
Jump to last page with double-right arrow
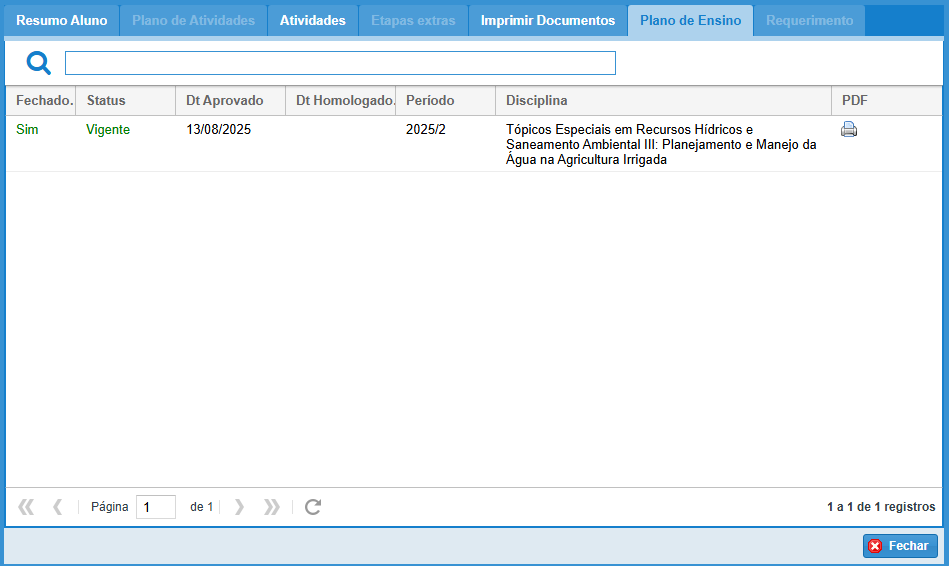(271, 507)
